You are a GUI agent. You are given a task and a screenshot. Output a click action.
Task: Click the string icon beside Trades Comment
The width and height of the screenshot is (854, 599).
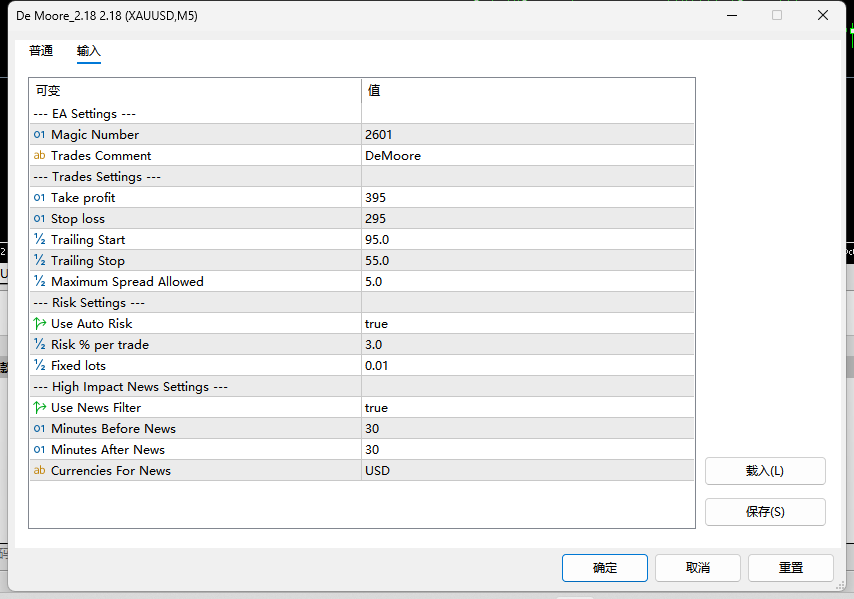39,155
